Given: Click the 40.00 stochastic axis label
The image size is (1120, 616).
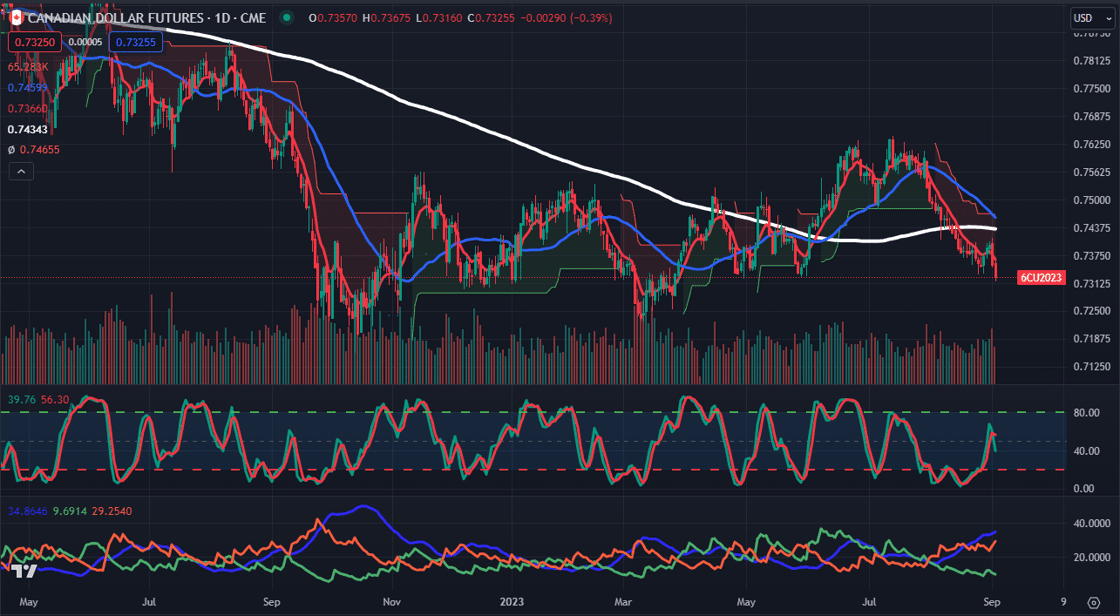Looking at the screenshot, I should [1086, 451].
